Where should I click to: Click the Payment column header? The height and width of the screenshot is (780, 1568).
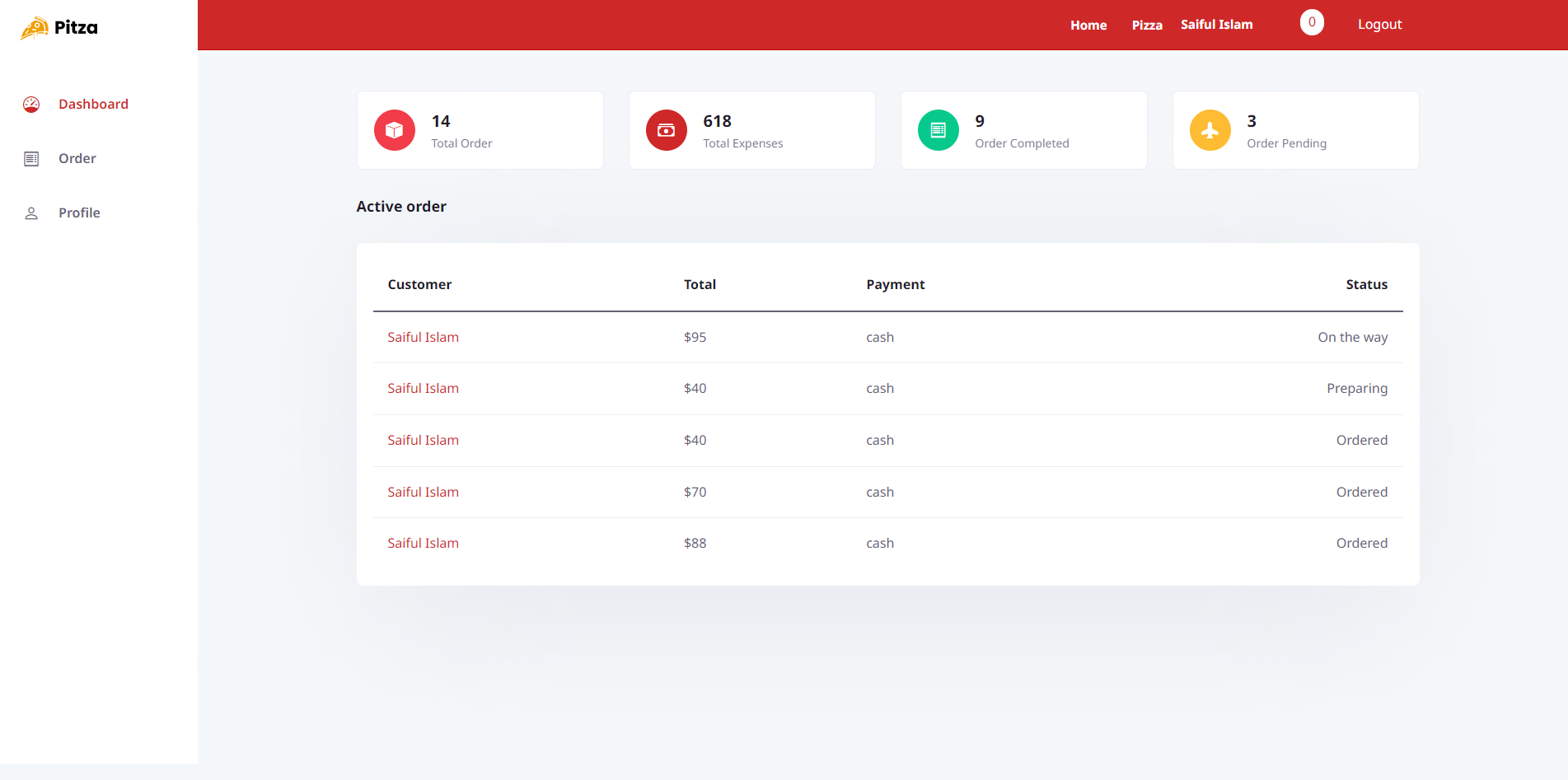tap(896, 284)
